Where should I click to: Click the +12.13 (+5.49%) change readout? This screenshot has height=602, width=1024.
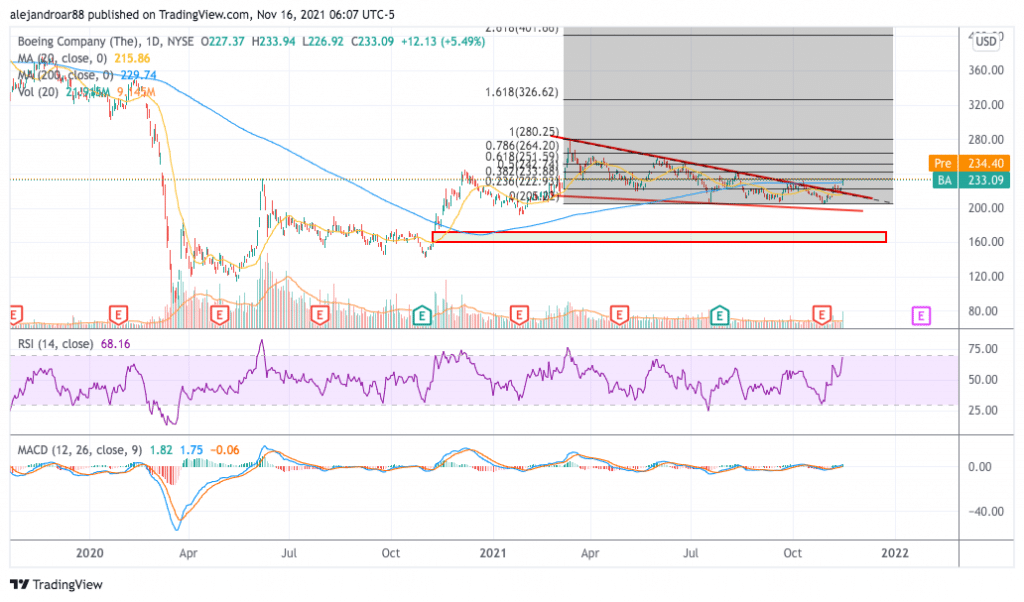pos(443,41)
